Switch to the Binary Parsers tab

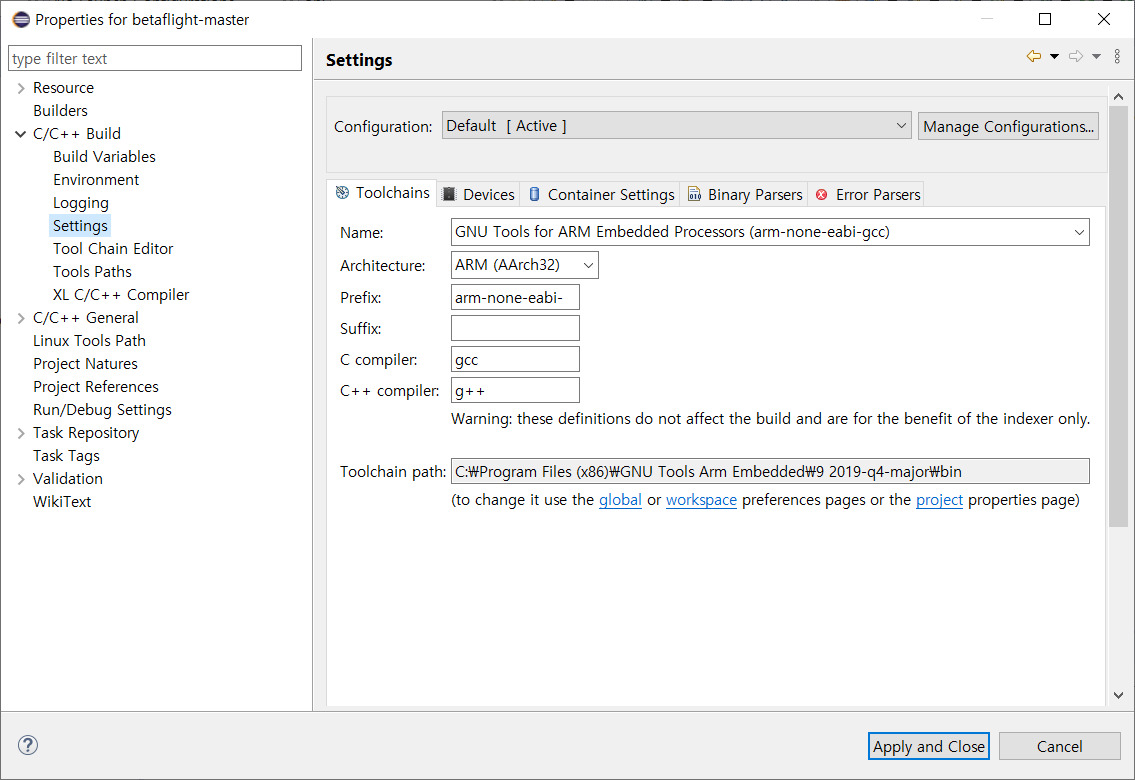[x=745, y=195]
